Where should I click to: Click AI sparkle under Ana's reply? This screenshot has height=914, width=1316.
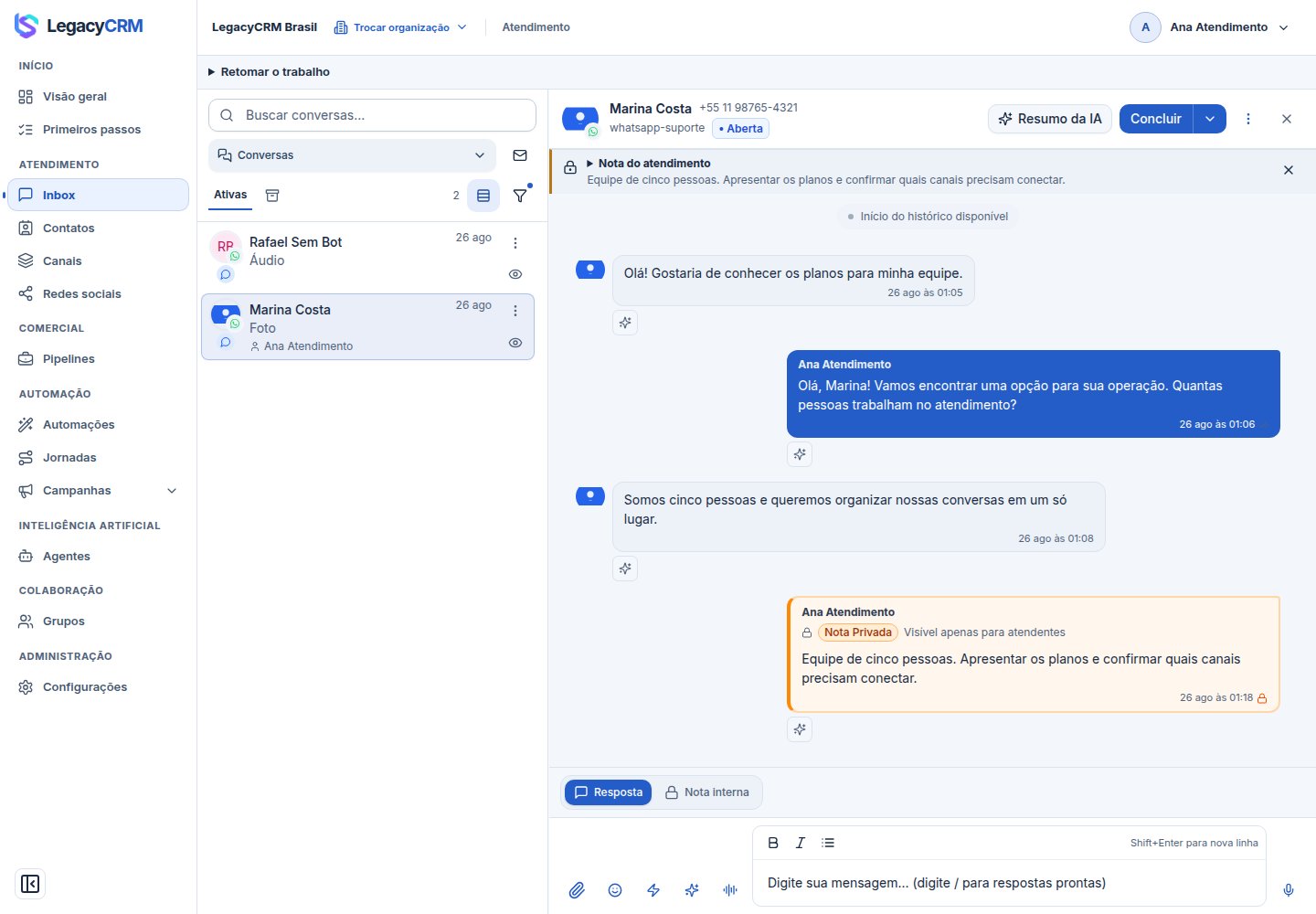tap(800, 454)
